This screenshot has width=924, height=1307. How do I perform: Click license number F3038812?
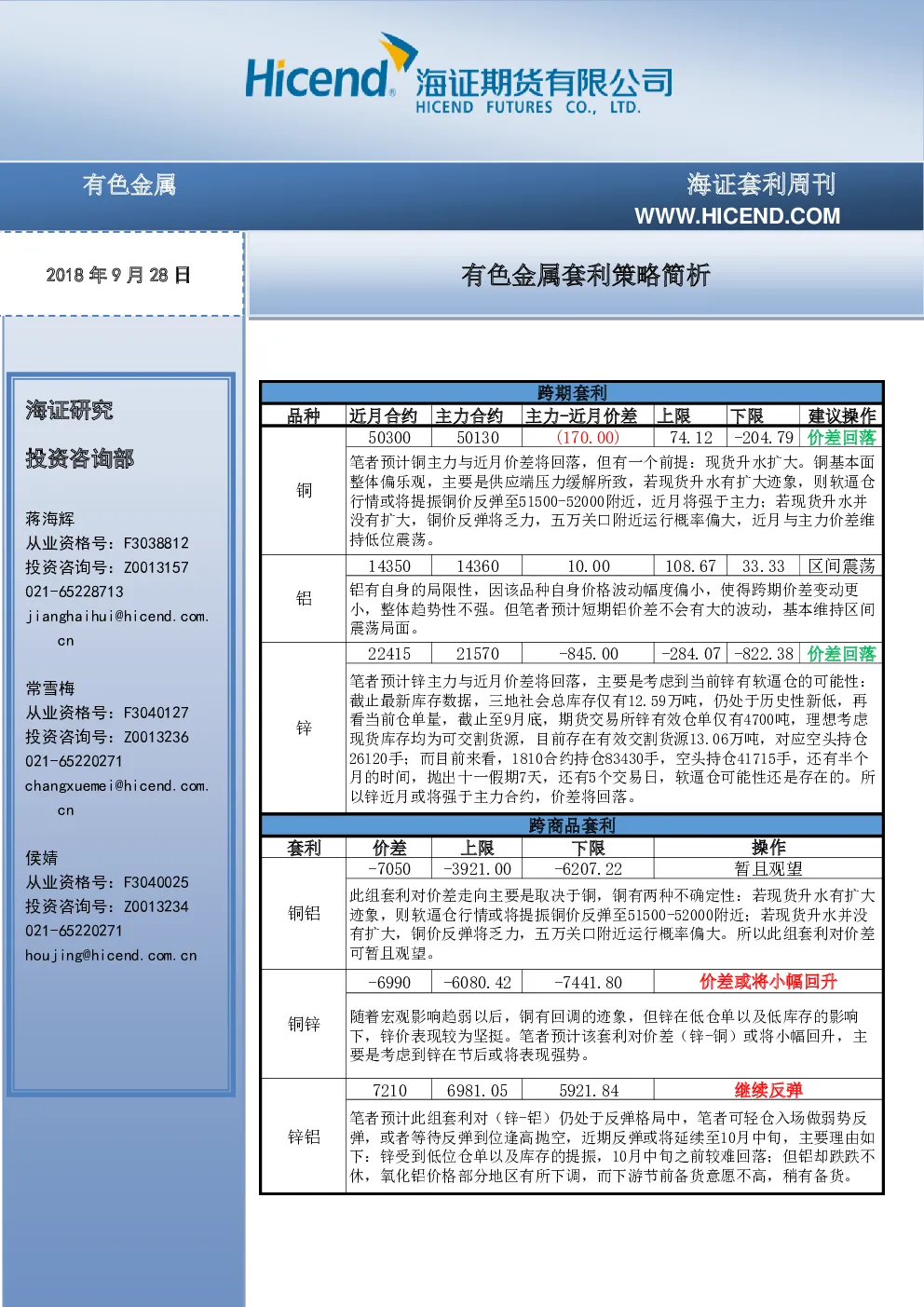[156, 543]
